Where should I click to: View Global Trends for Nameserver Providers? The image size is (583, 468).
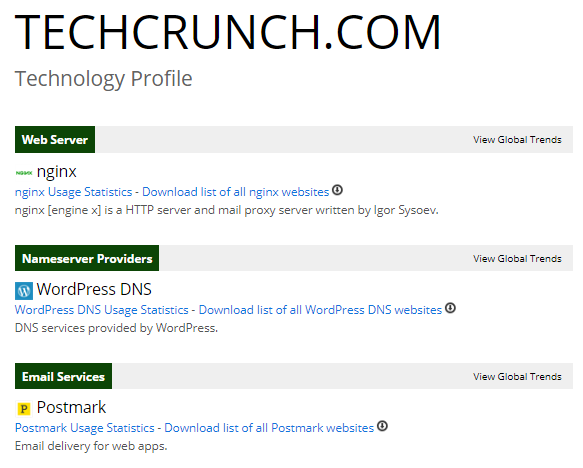click(517, 259)
